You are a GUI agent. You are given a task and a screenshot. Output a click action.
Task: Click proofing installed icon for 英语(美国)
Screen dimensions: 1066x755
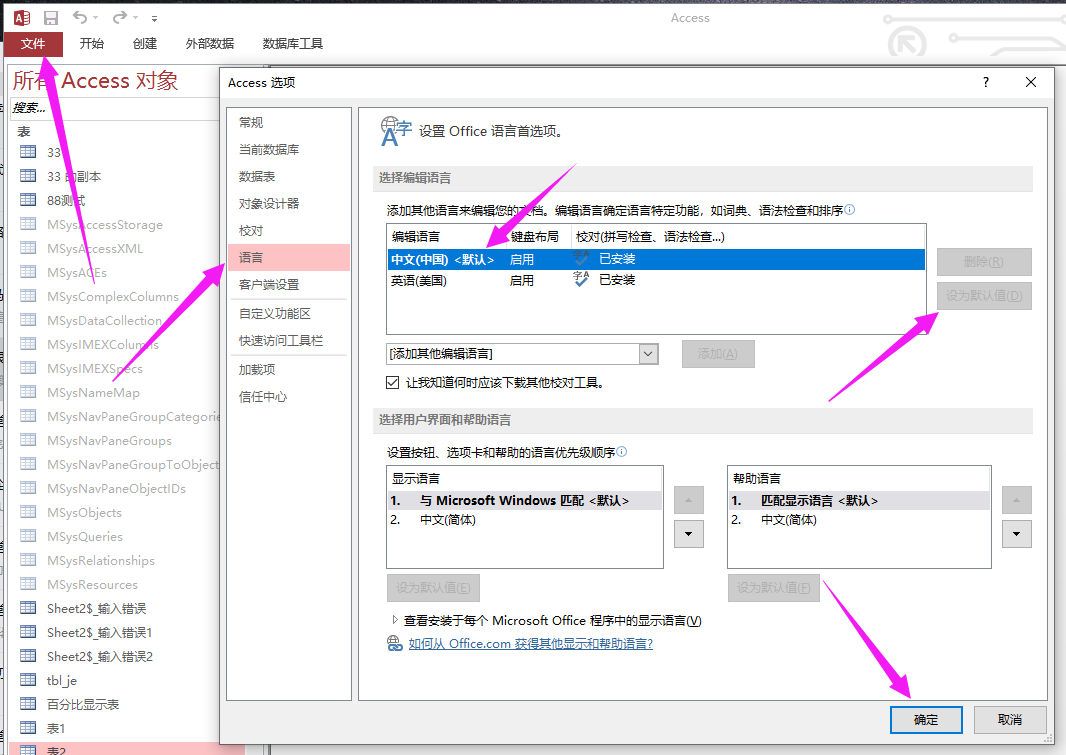581,279
